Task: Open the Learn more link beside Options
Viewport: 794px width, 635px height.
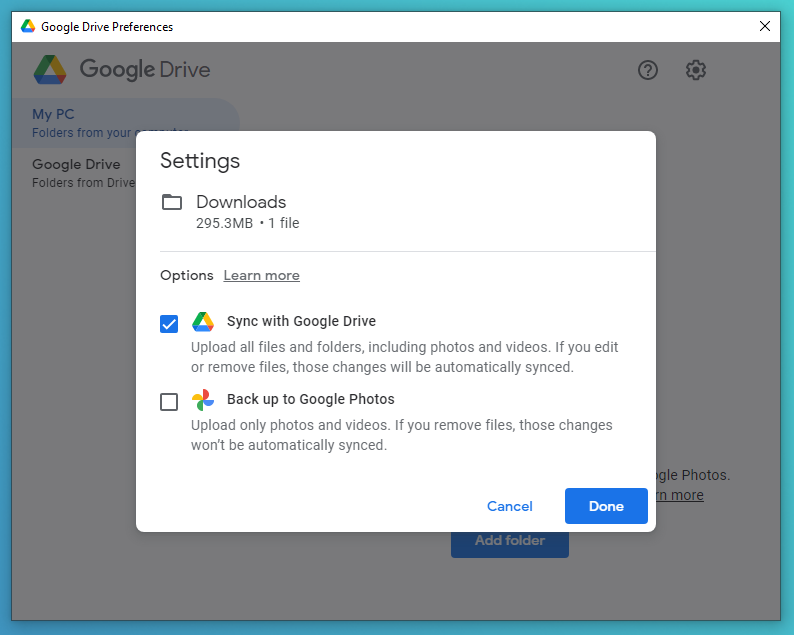Action: pos(261,276)
